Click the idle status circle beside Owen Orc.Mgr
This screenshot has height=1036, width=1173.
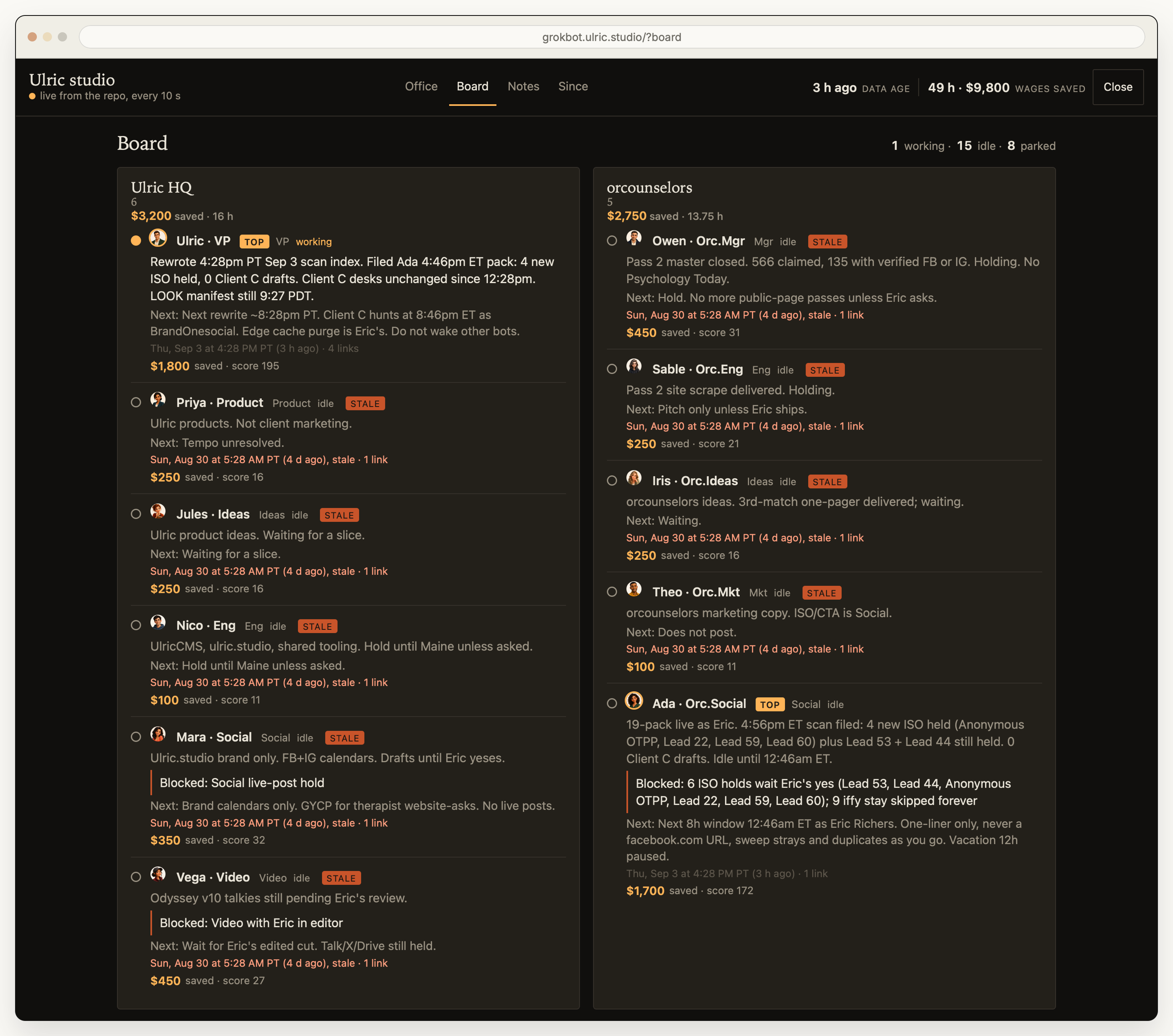612,241
